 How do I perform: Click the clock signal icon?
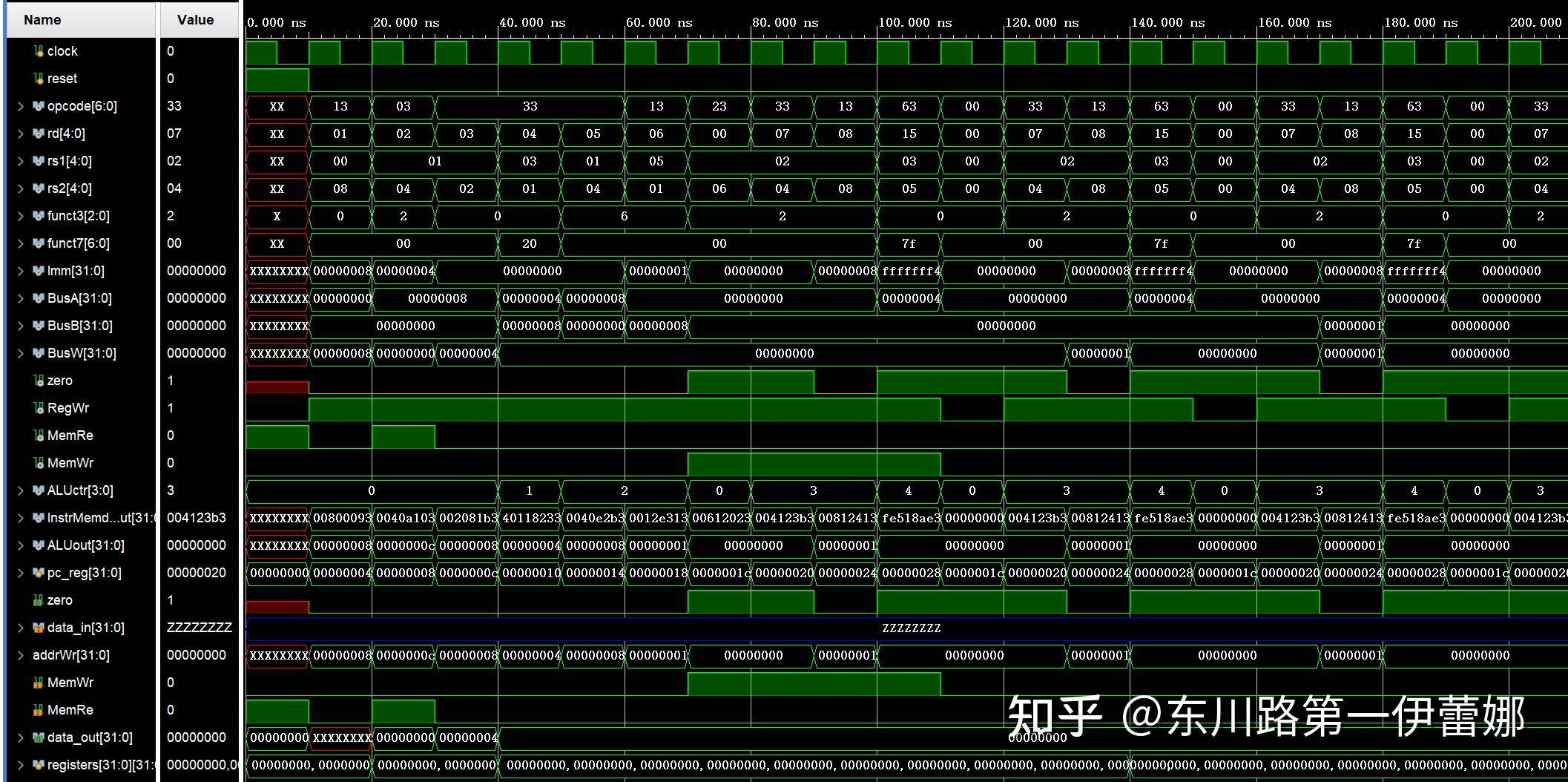click(39, 51)
